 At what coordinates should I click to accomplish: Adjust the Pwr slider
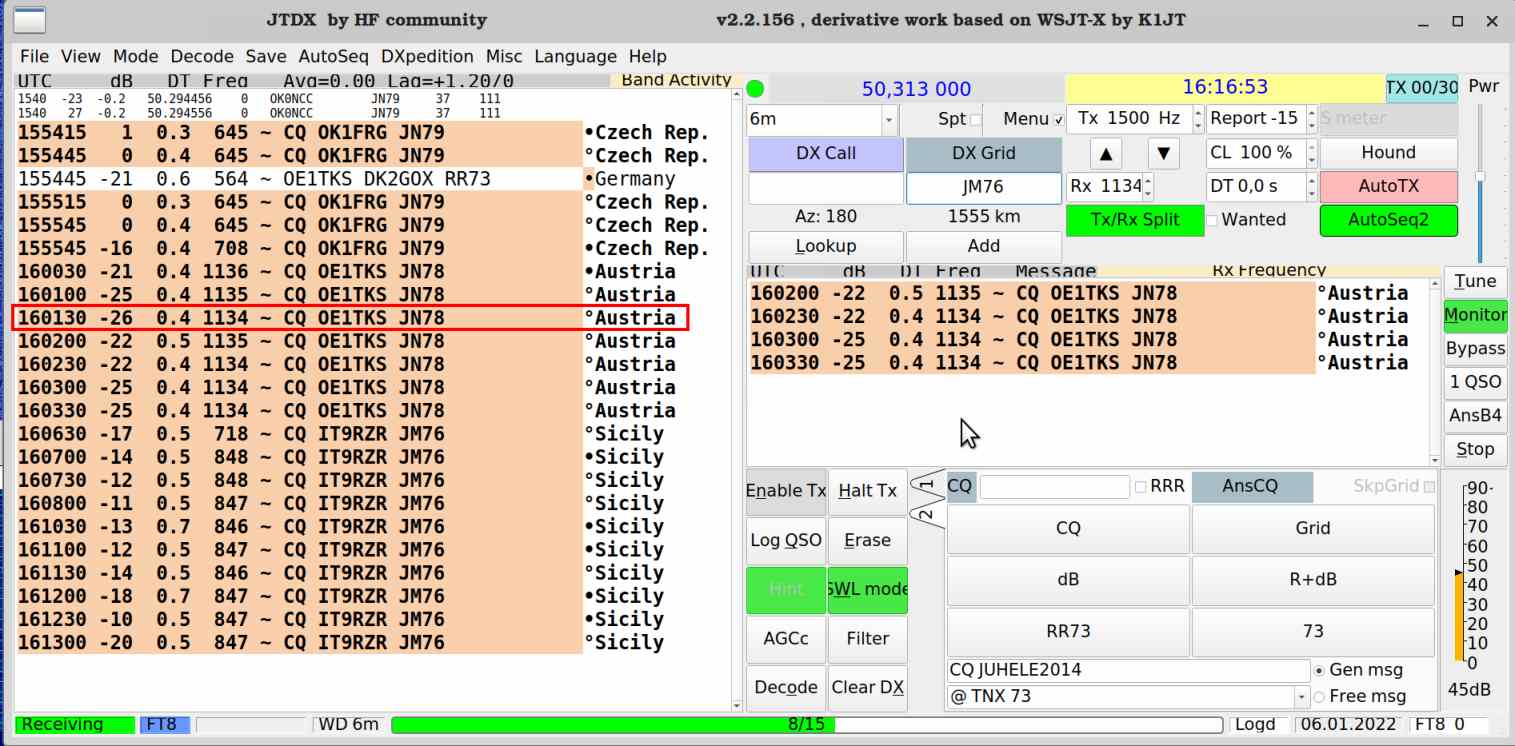pos(1480,177)
